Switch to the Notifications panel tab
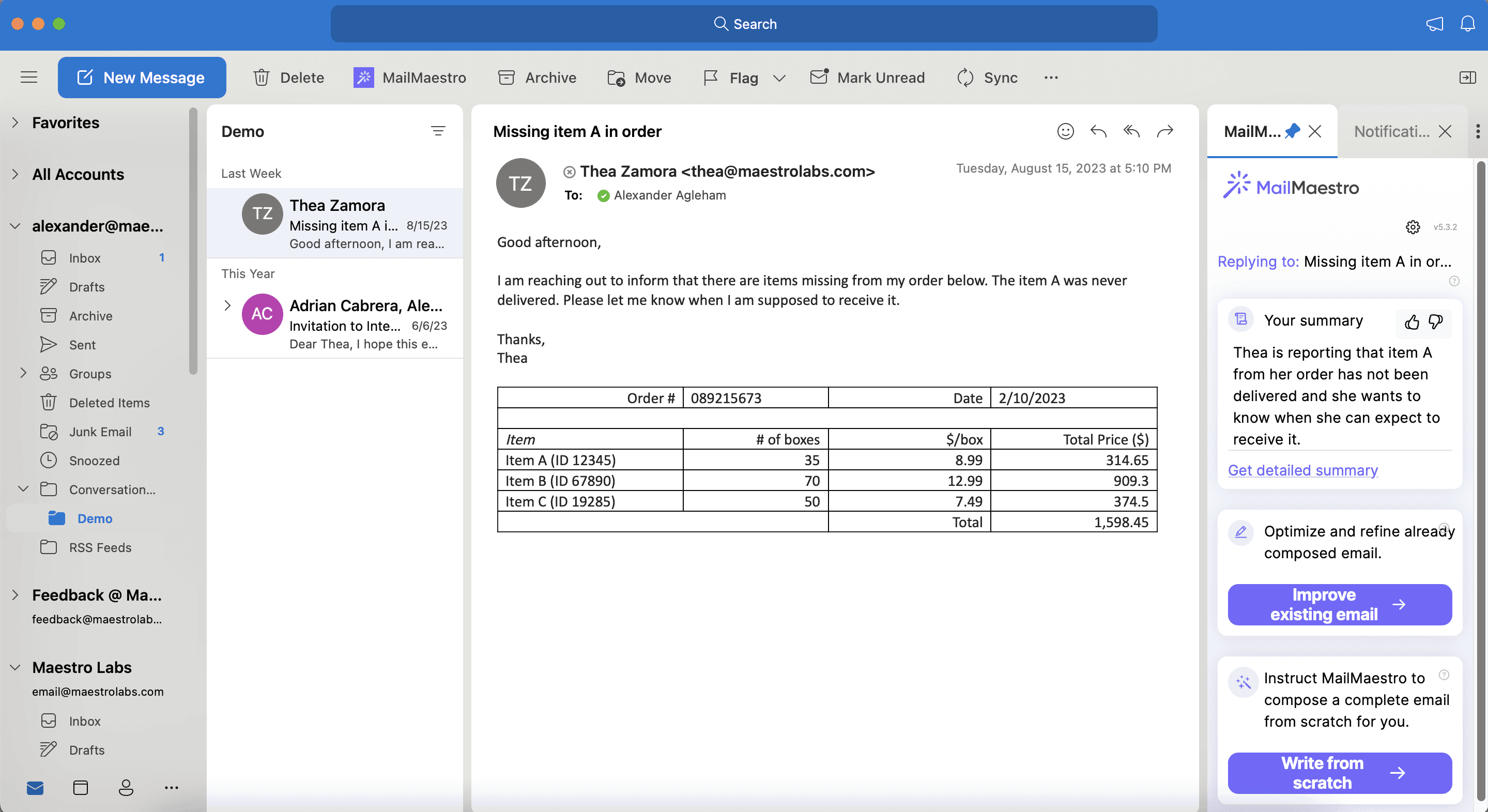Viewport: 1488px width, 812px height. tap(1391, 132)
